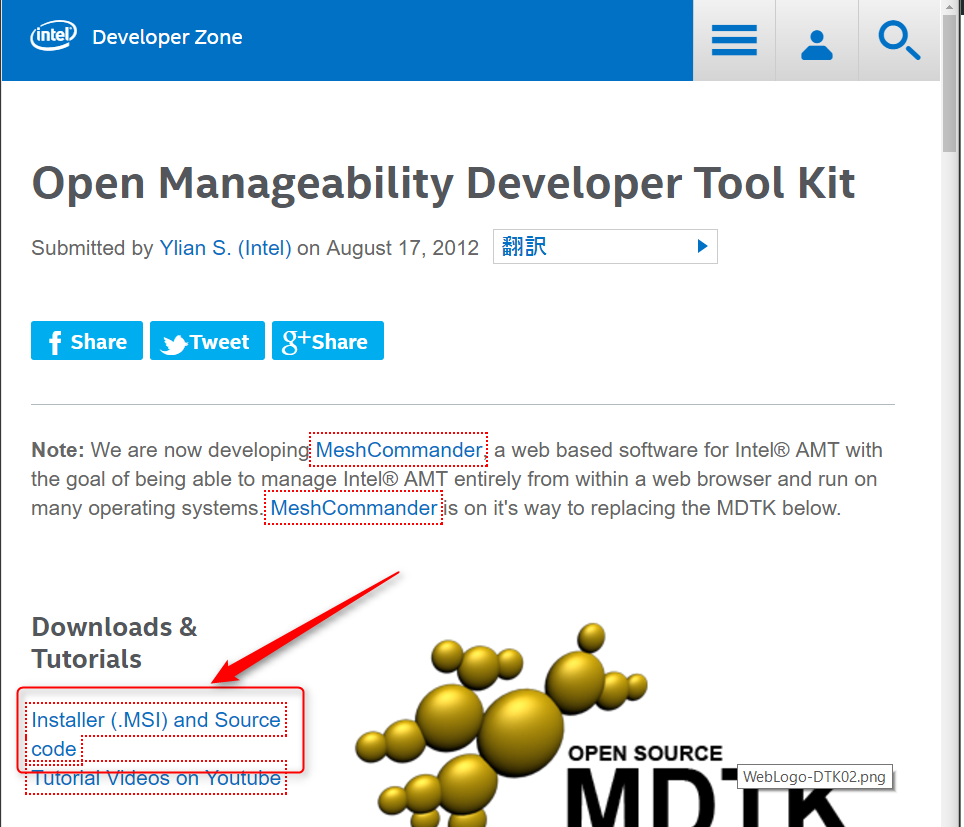Open the hamburger navigation menu

tap(734, 41)
